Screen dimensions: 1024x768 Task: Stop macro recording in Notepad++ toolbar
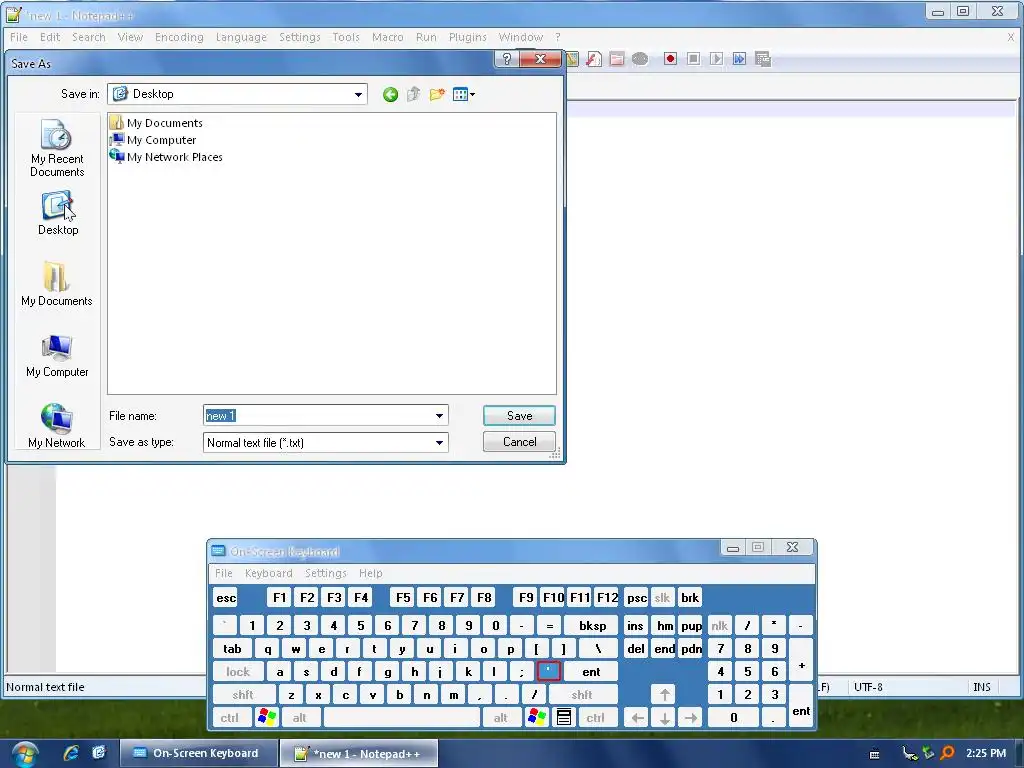coord(694,59)
